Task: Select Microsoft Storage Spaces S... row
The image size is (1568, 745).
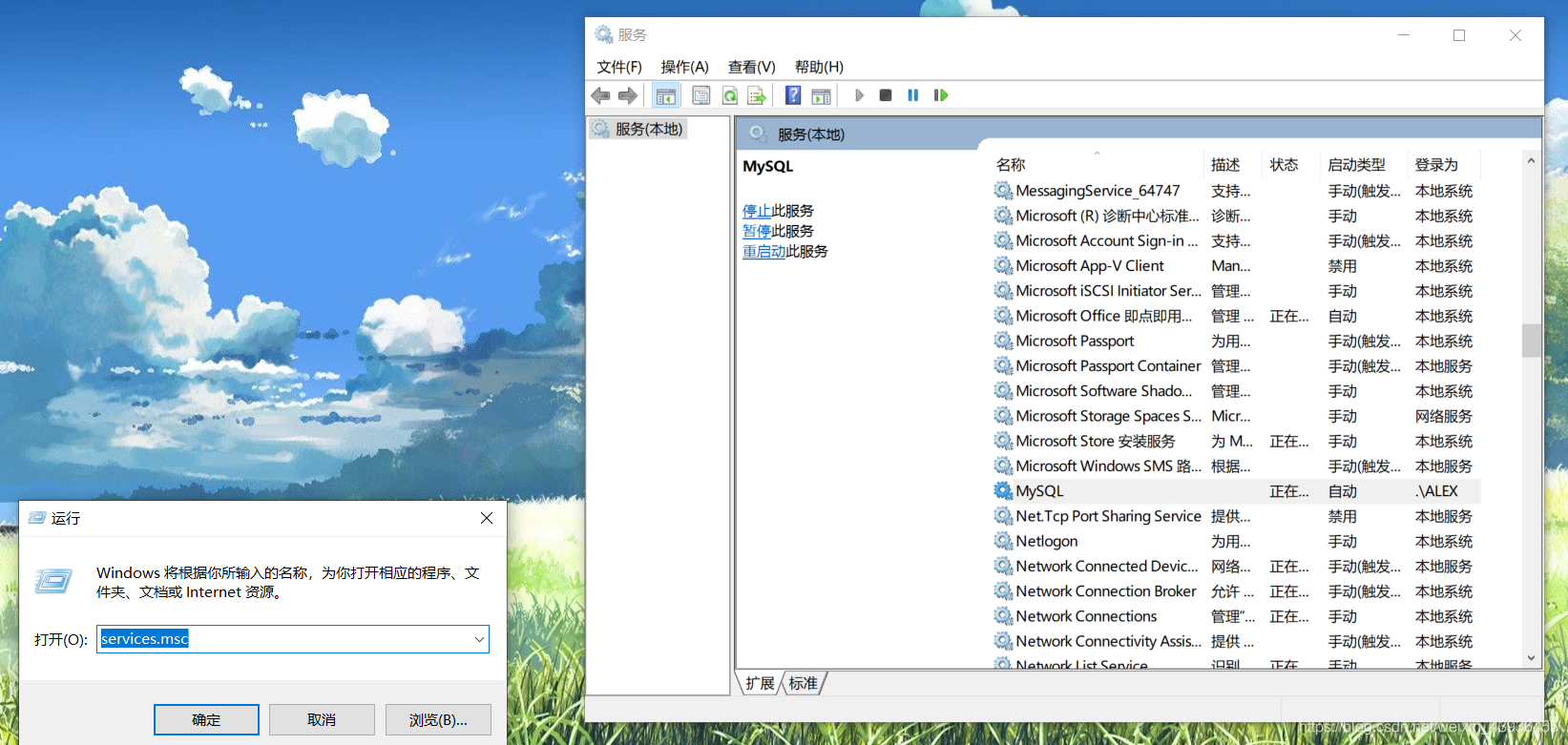Action: 1236,416
